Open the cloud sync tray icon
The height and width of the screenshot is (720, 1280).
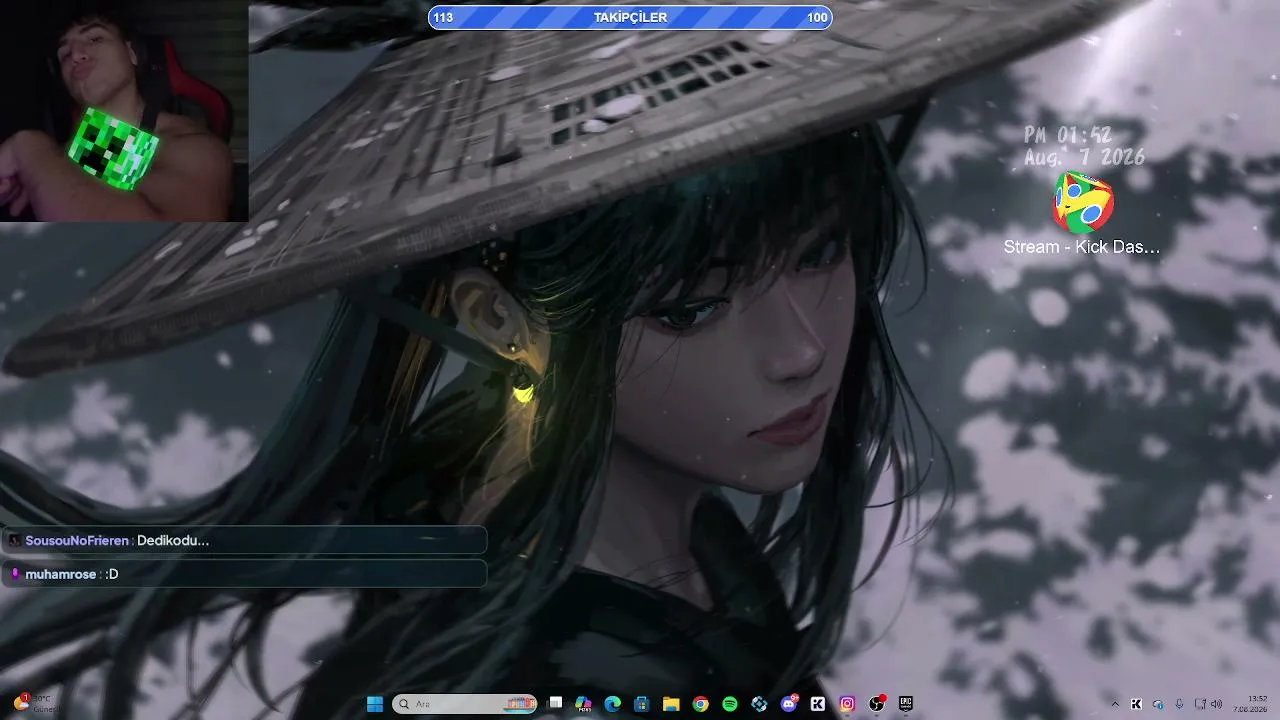(1158, 704)
